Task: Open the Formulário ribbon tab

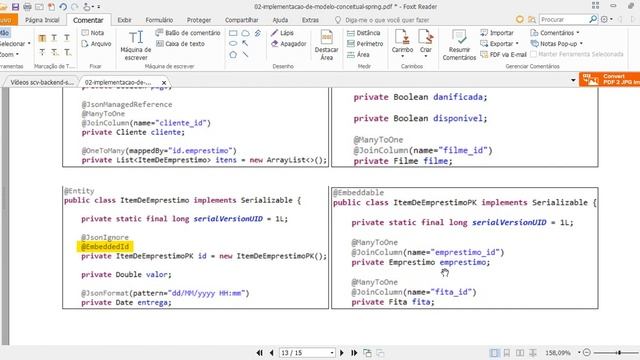Action: (159, 20)
